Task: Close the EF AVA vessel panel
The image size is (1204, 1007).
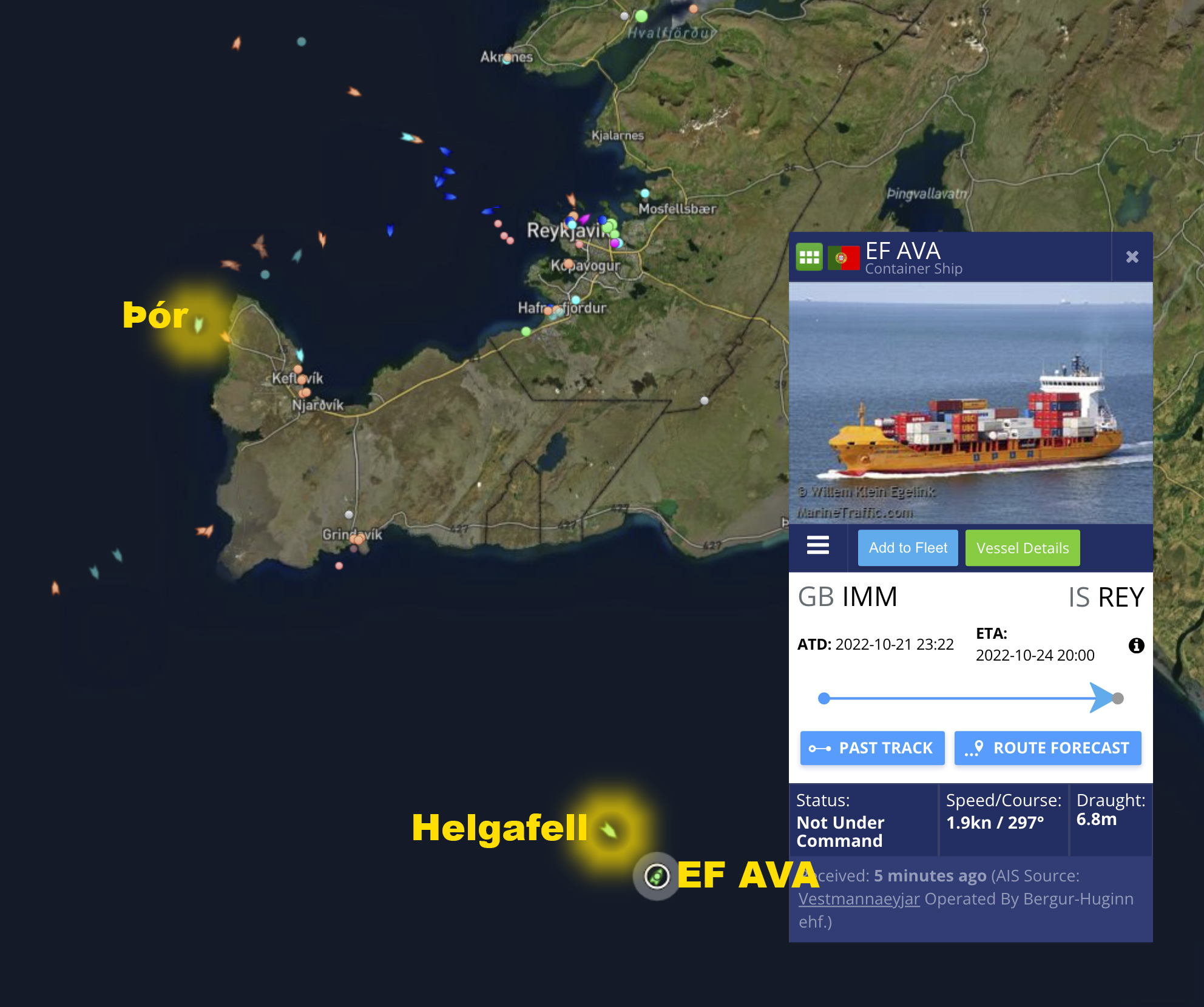Action: (x=1132, y=257)
